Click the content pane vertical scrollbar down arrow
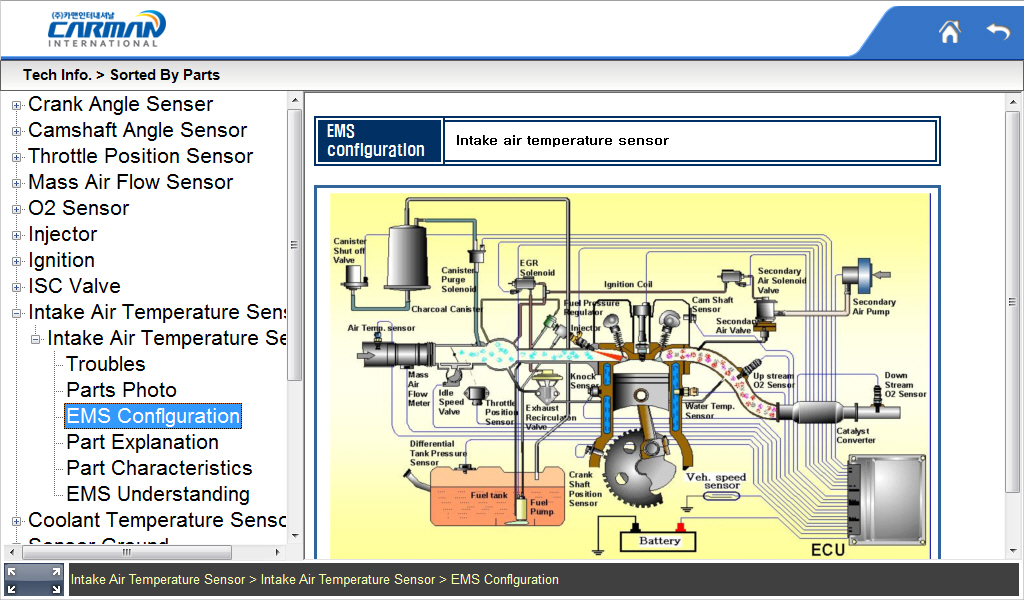The width and height of the screenshot is (1024, 600). pyautogui.click(x=1014, y=551)
